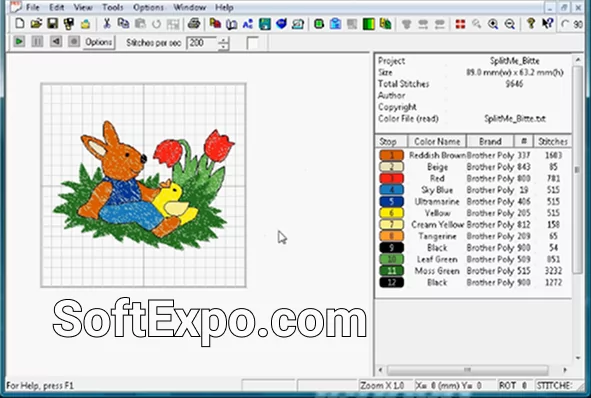
Task: Click the step back arrow simulation button
Action: [56, 41]
